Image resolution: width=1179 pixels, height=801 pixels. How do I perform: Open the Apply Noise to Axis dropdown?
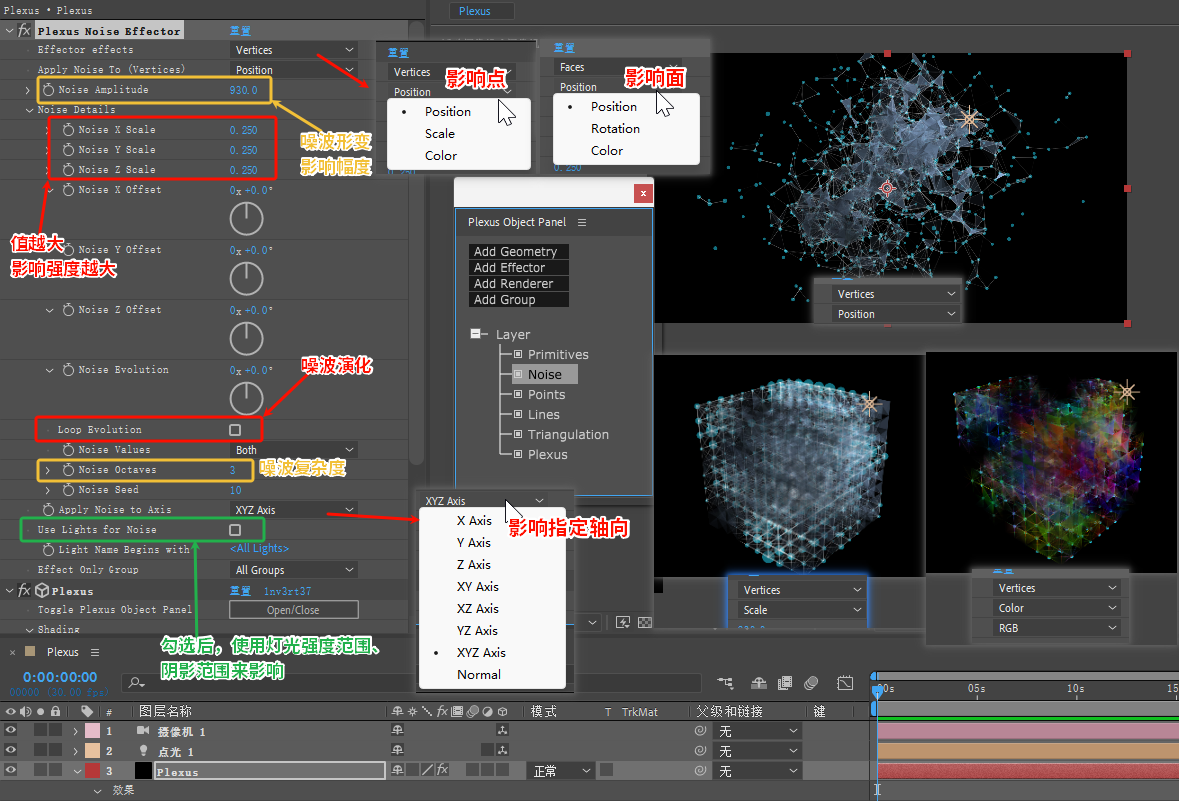click(294, 510)
